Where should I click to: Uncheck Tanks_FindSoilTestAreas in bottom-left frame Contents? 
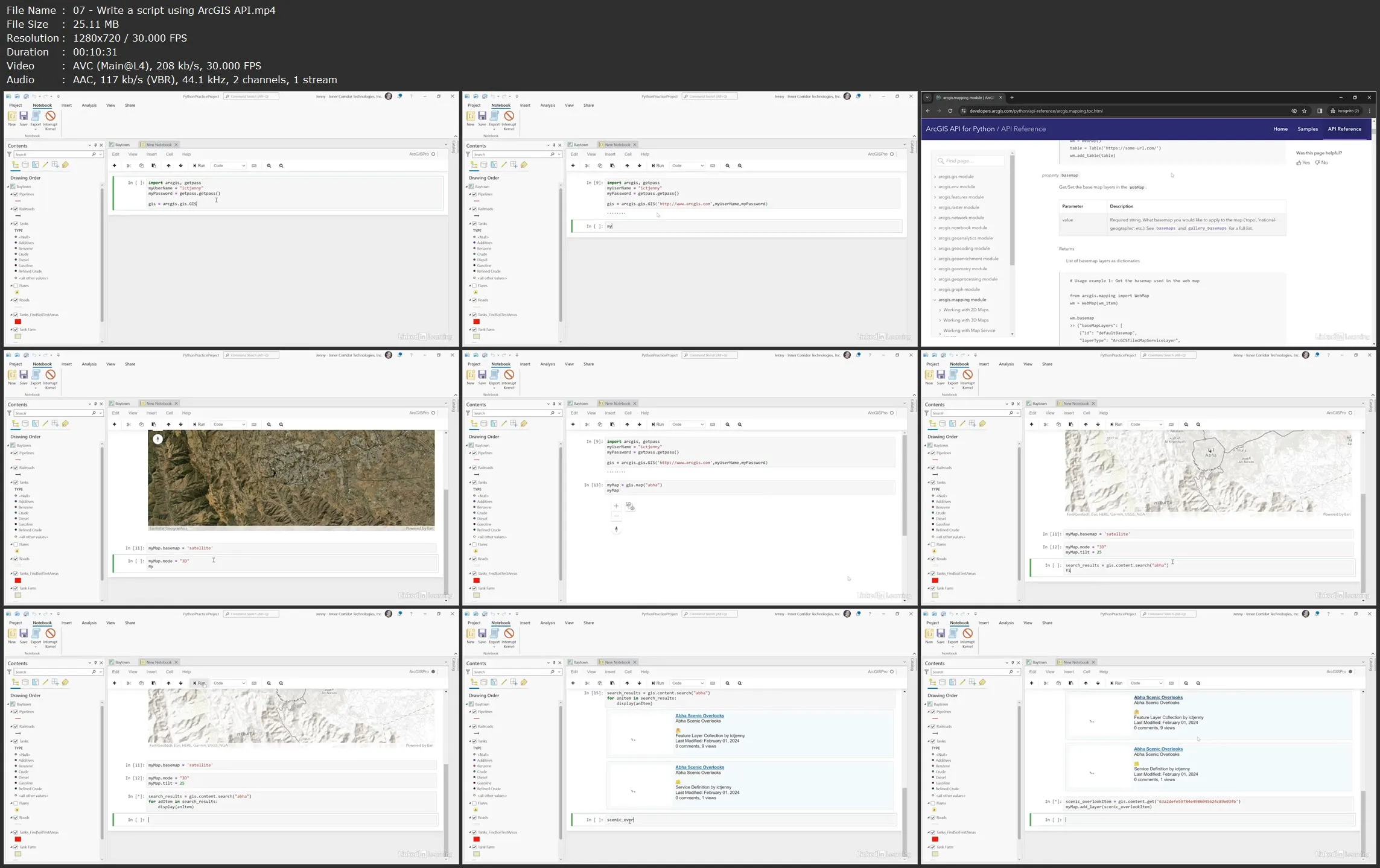(x=16, y=832)
